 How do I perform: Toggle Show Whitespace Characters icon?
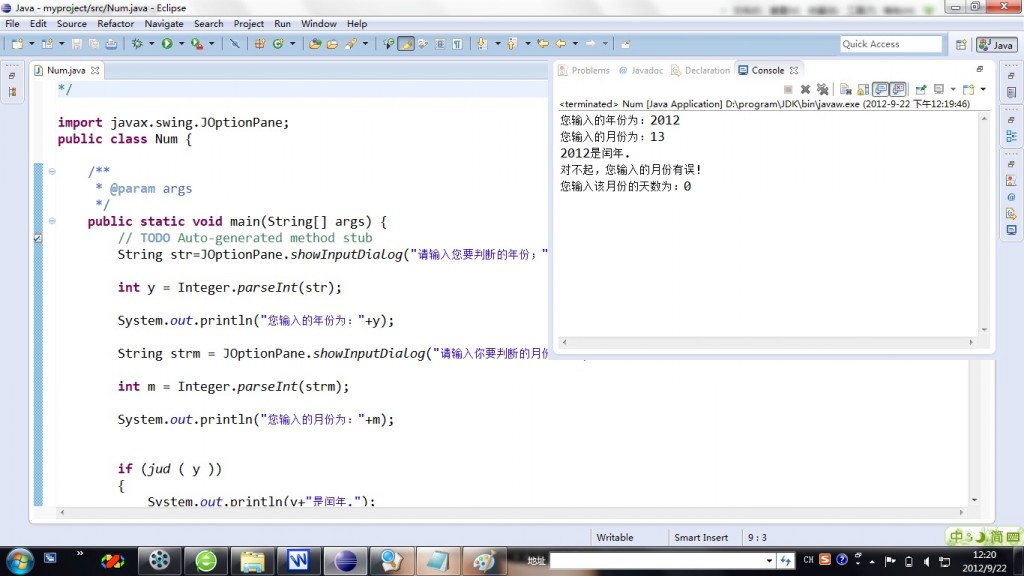(x=458, y=44)
